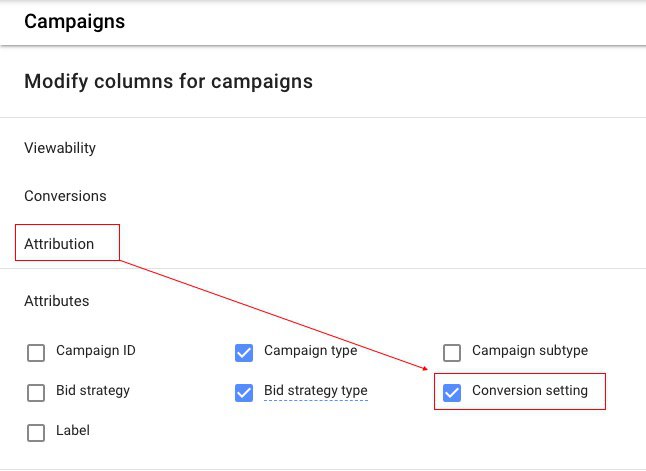This screenshot has height=471, width=646.
Task: Click the Campaign type label text
Action: pyautogui.click(x=310, y=351)
